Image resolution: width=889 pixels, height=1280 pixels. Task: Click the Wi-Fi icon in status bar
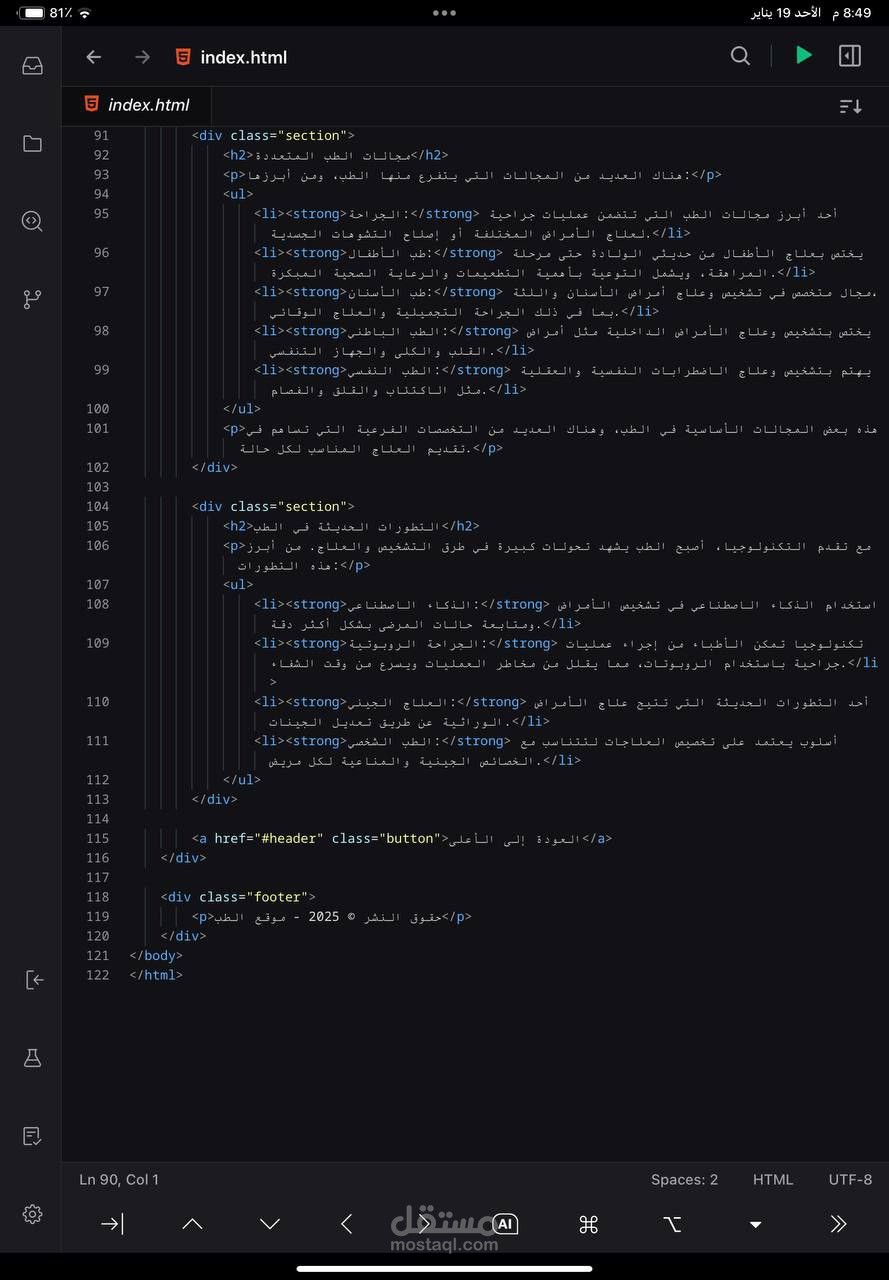84,13
